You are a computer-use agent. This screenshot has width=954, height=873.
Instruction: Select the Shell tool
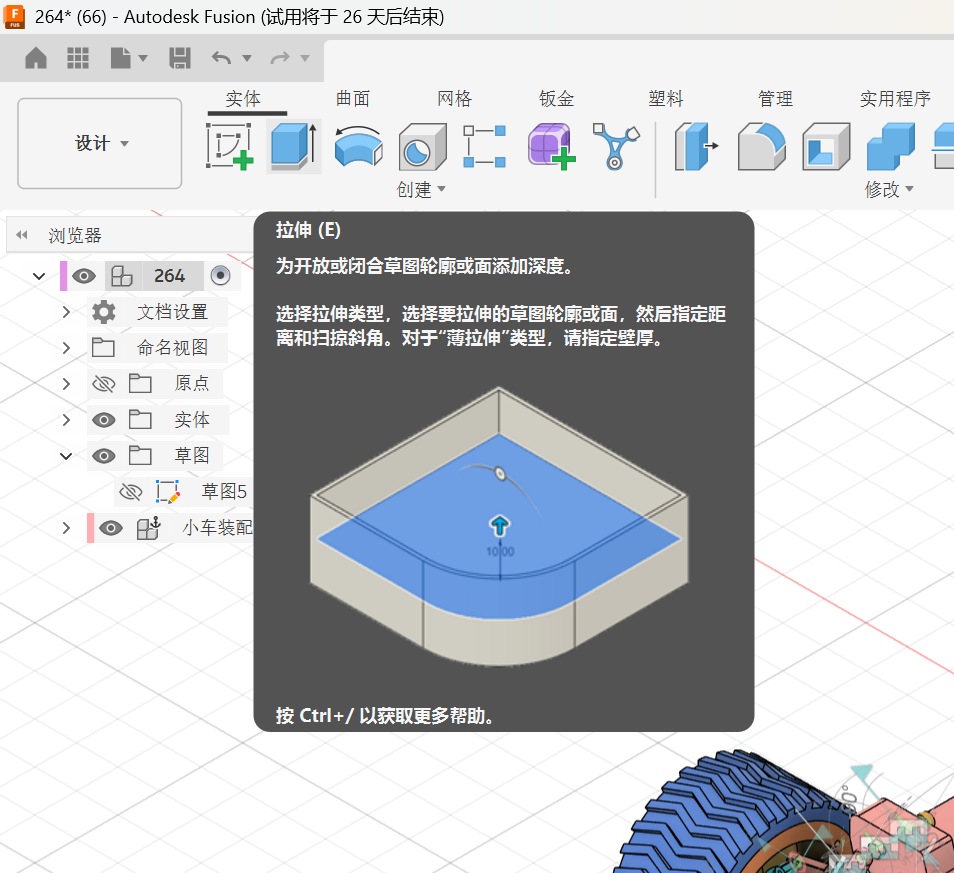(x=826, y=147)
